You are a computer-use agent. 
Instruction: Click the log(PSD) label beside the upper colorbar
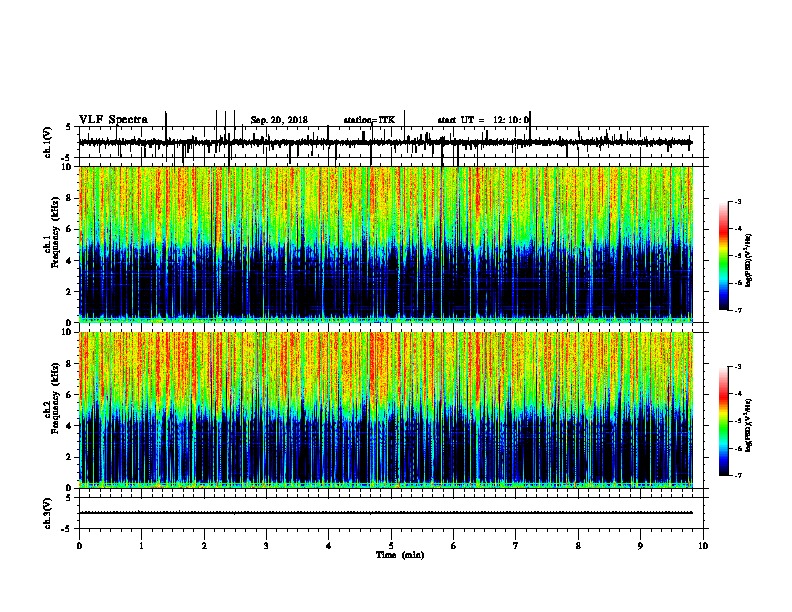click(x=748, y=261)
